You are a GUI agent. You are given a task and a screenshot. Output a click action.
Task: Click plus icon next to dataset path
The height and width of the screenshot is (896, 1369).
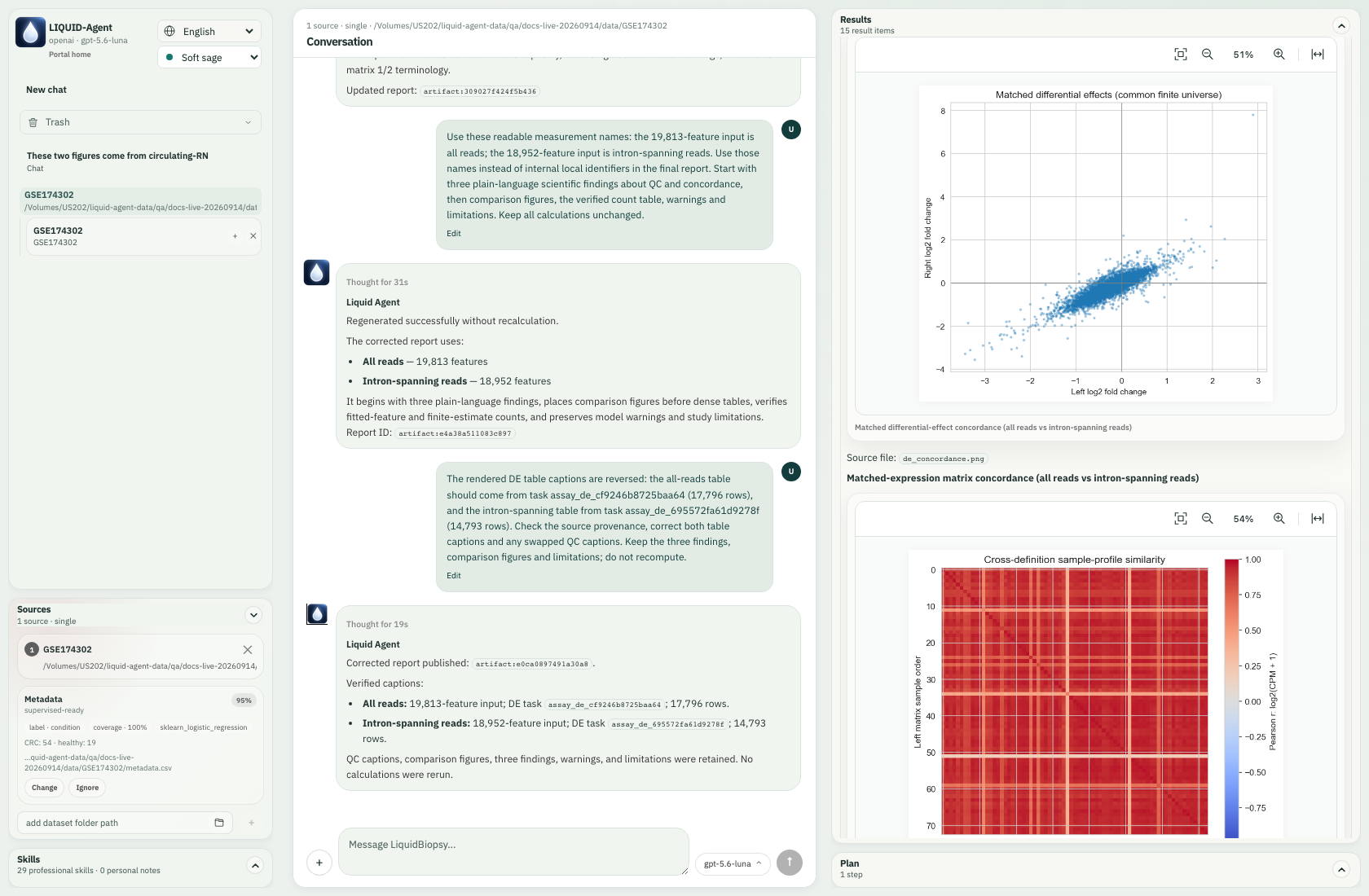[x=251, y=823]
